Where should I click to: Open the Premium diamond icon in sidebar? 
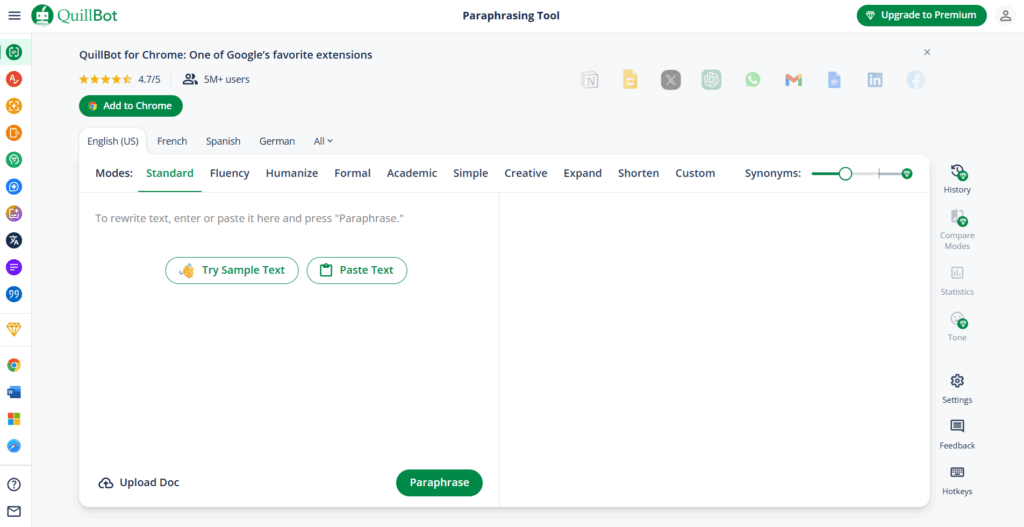pyautogui.click(x=14, y=329)
